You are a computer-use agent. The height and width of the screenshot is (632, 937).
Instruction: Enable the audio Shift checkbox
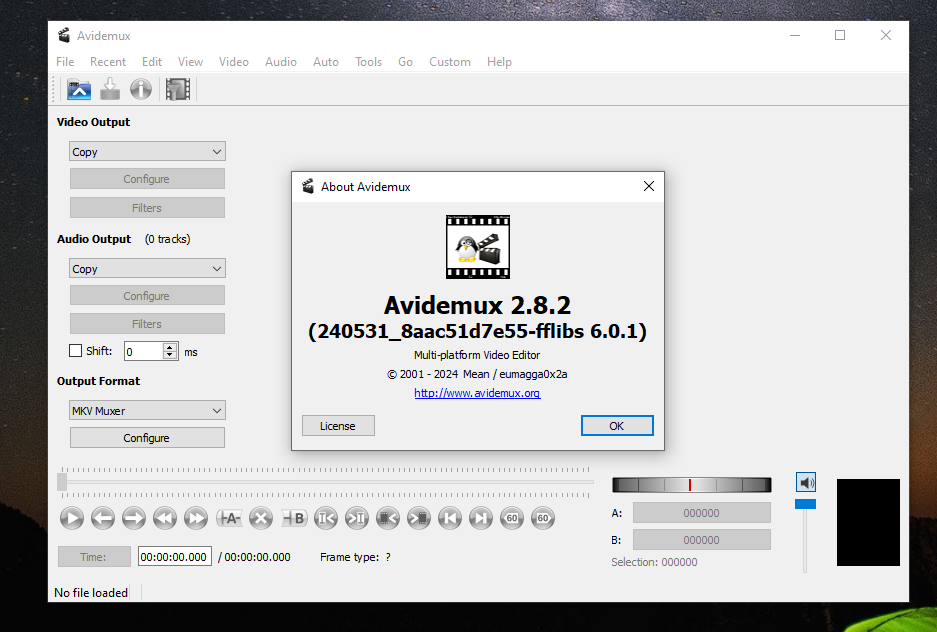click(x=75, y=351)
